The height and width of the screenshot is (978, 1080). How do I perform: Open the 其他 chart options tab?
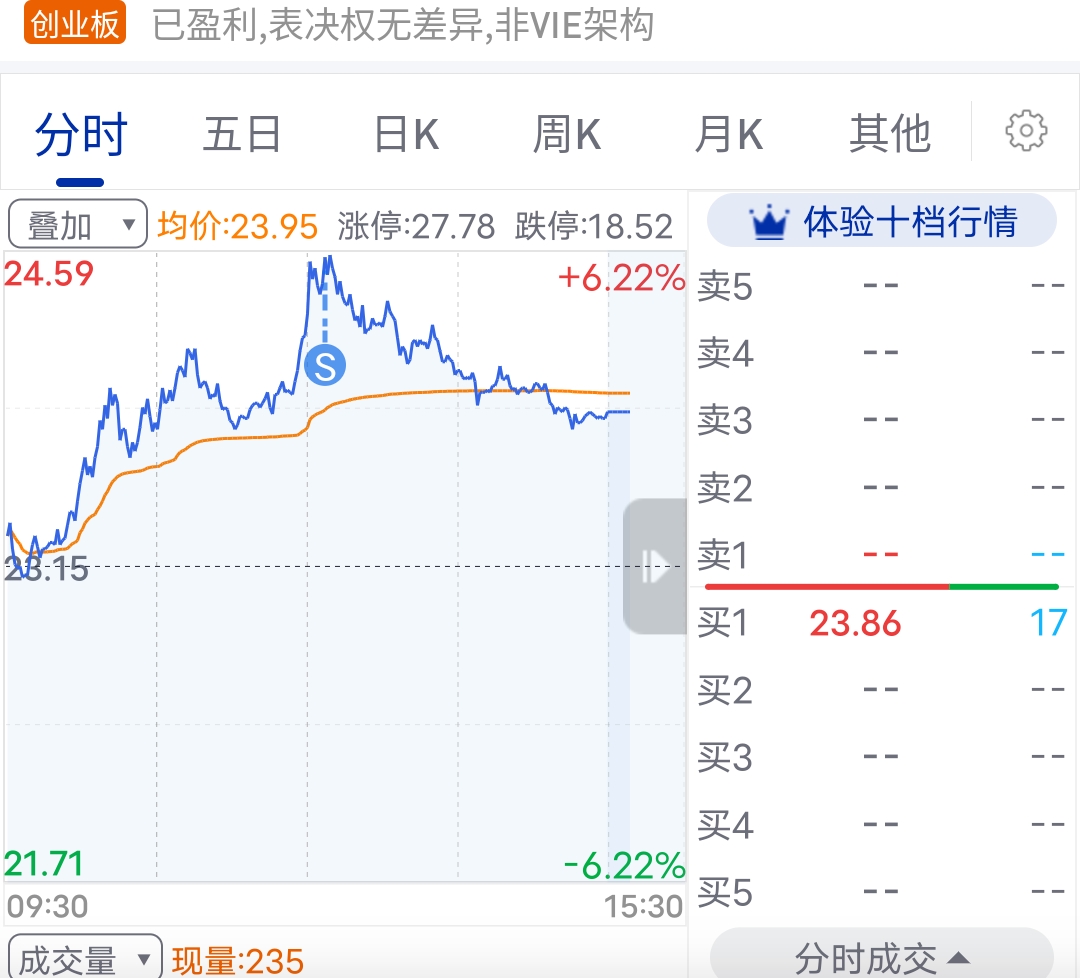[890, 134]
